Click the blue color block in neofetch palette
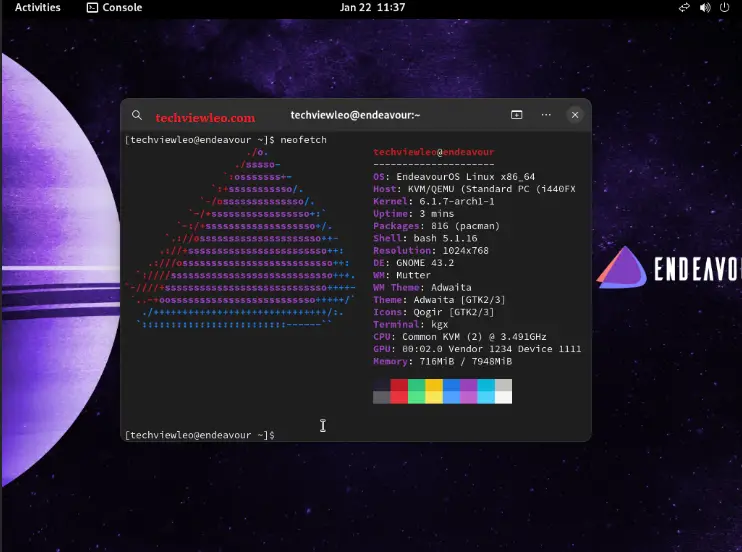The height and width of the screenshot is (552, 742). coord(451,391)
